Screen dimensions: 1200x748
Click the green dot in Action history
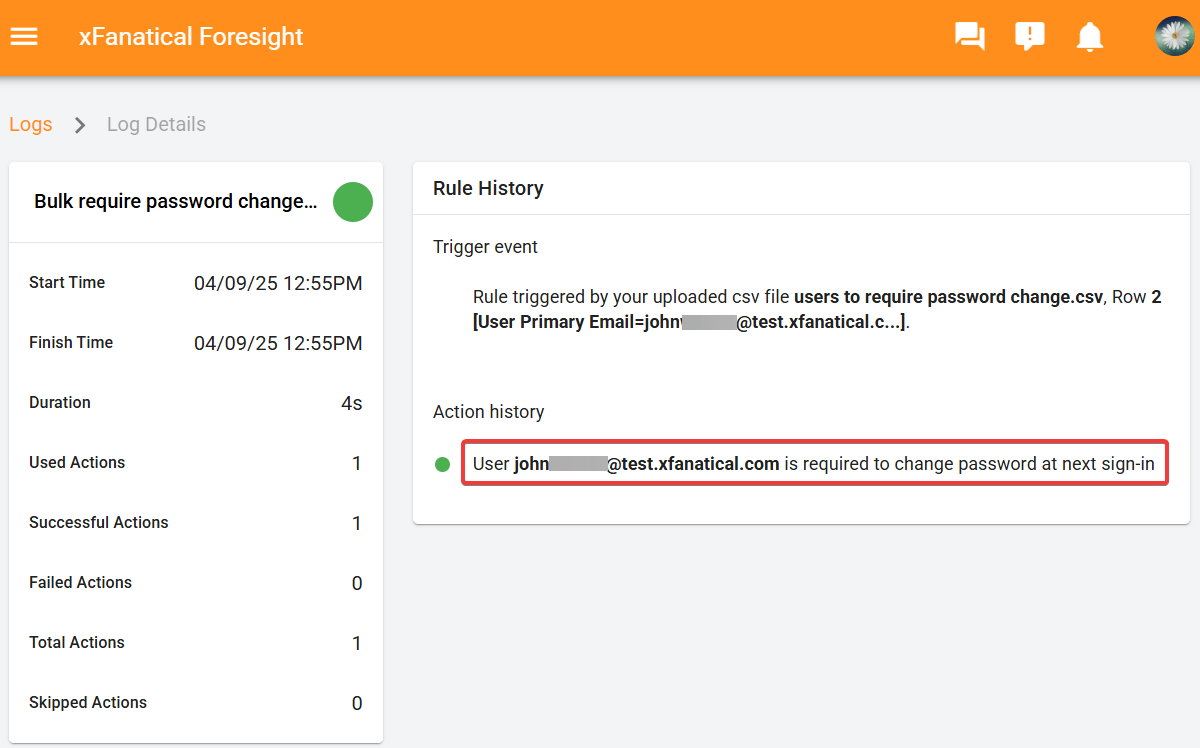tap(443, 464)
